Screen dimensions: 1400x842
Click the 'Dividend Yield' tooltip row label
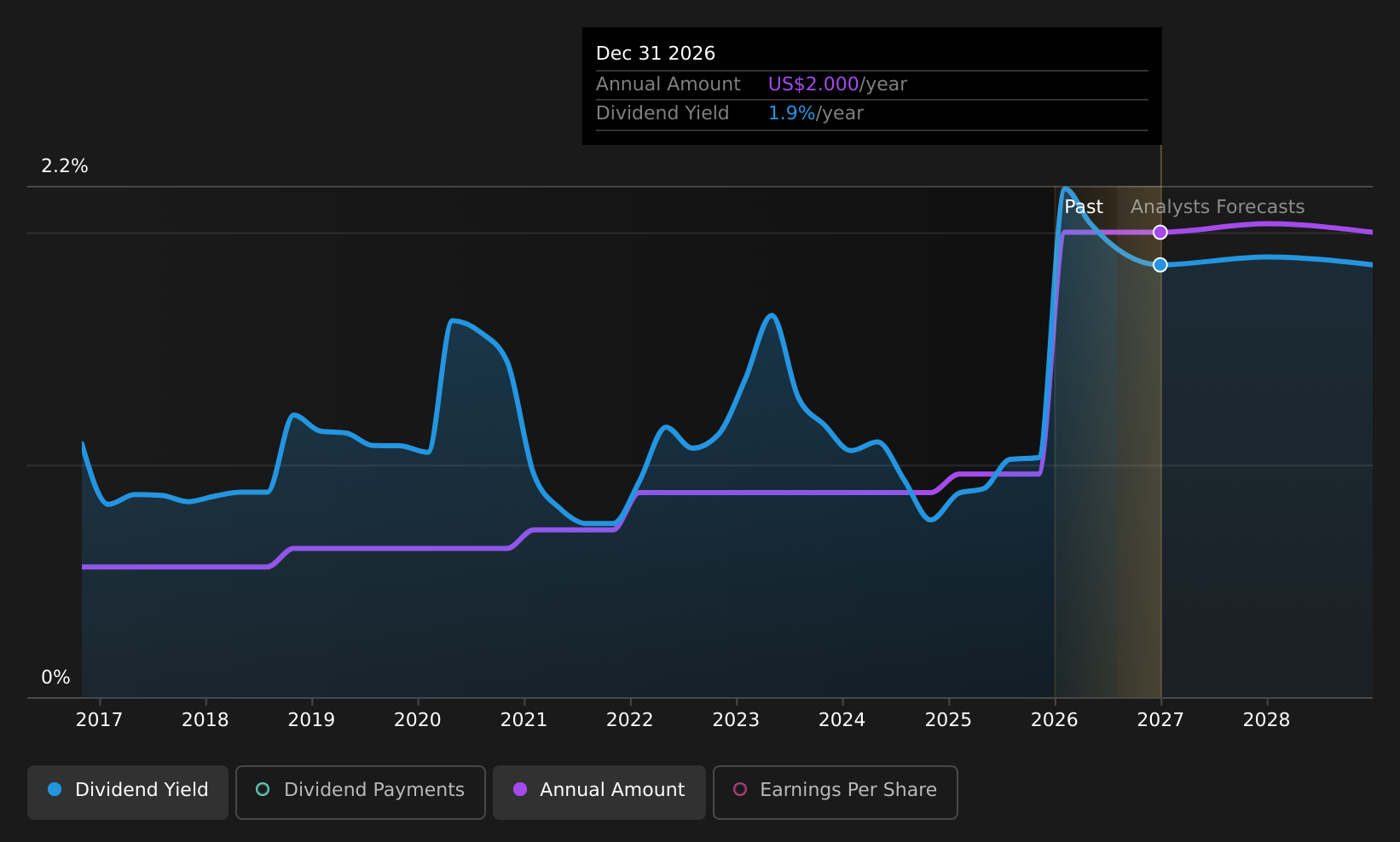coord(662,113)
